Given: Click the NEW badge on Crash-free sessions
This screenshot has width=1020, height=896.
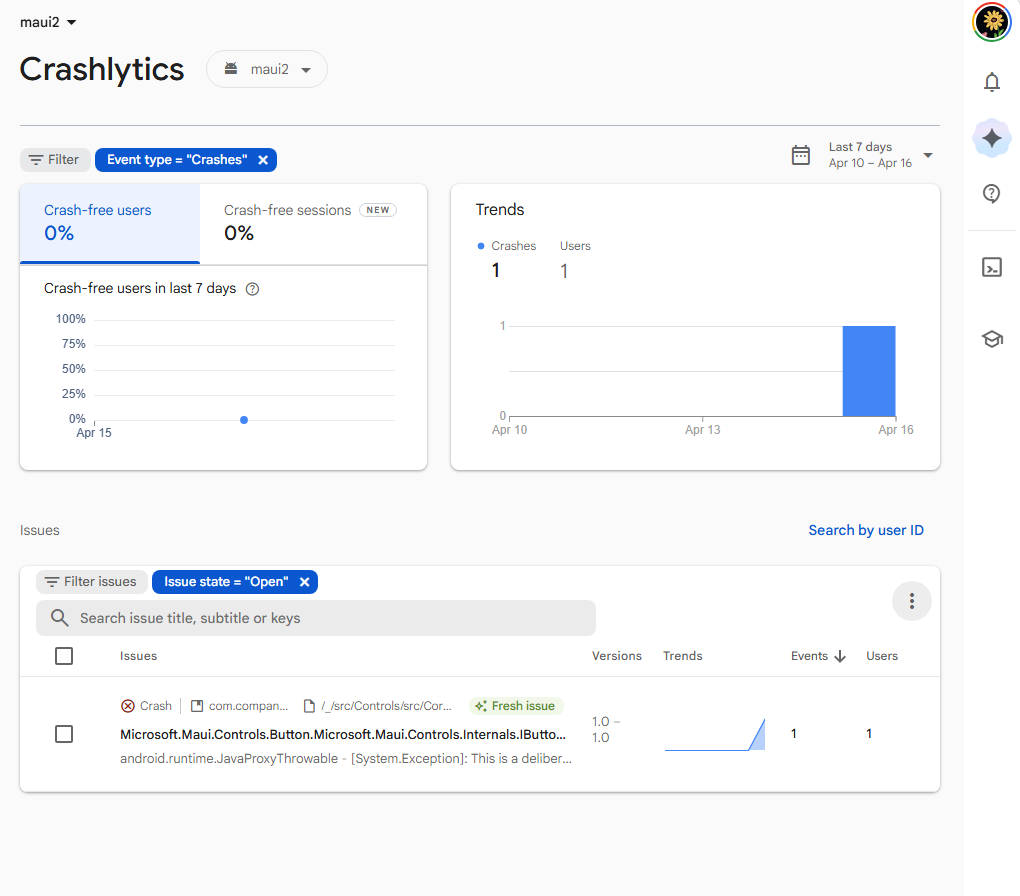Looking at the screenshot, I should pos(378,210).
